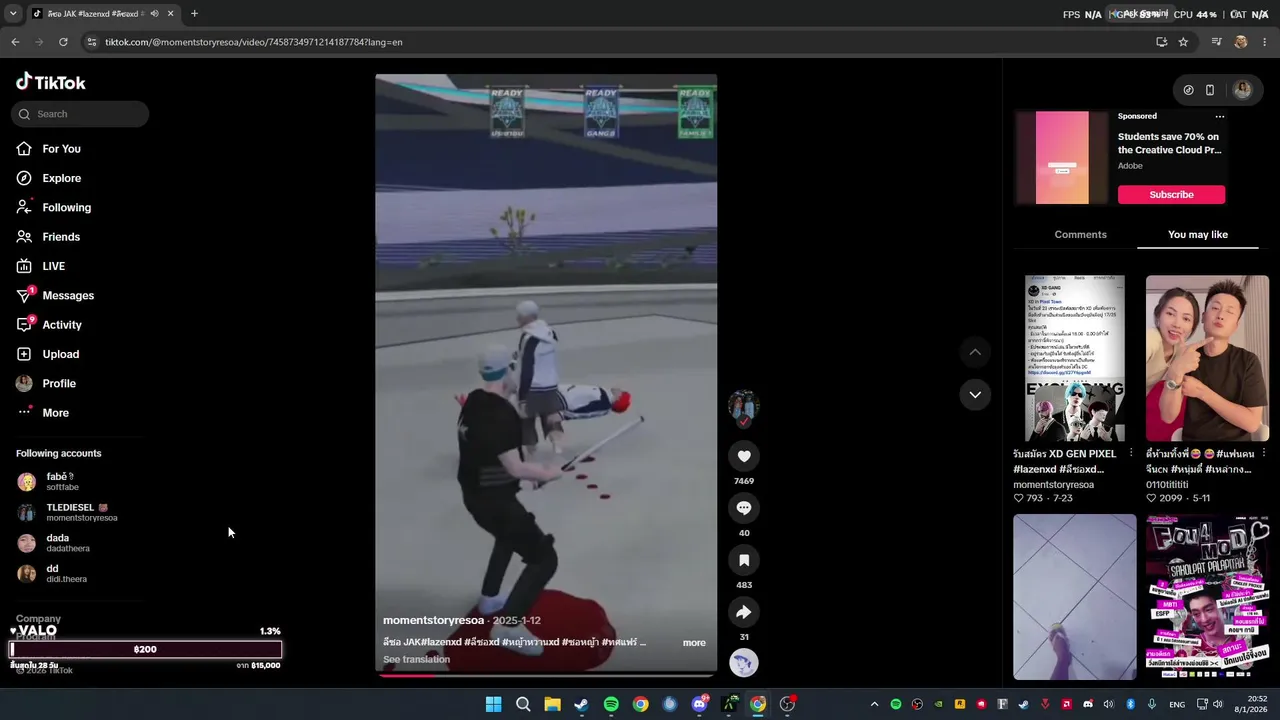1280x720 pixels.
Task: Open Steam from the taskbar
Action: pos(581,704)
